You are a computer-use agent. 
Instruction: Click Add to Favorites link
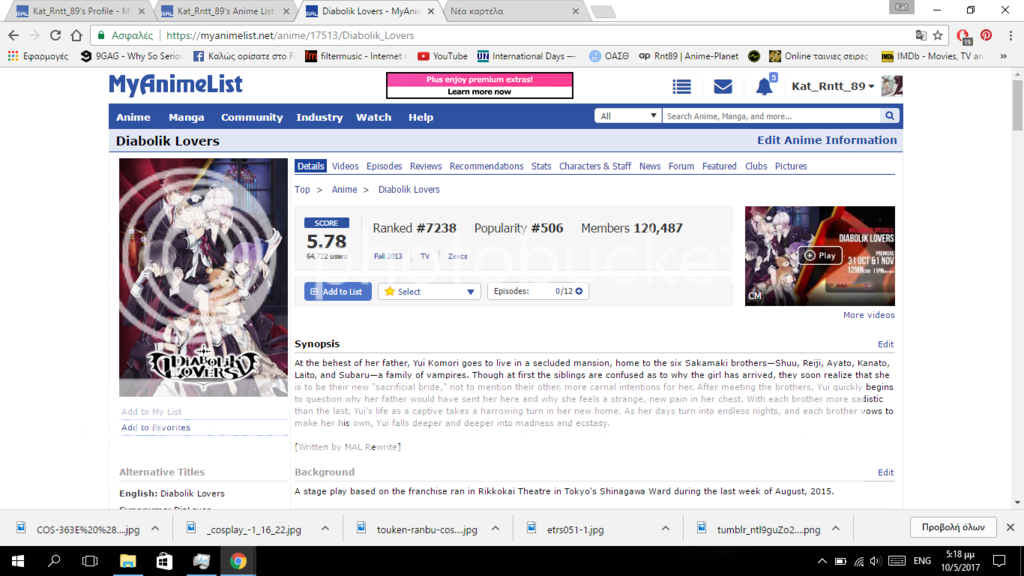155,428
